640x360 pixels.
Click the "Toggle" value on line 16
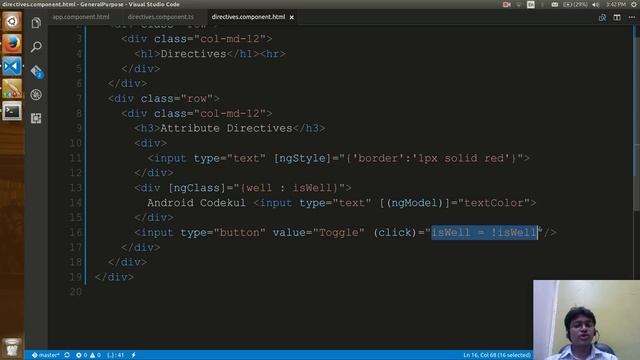pos(338,233)
